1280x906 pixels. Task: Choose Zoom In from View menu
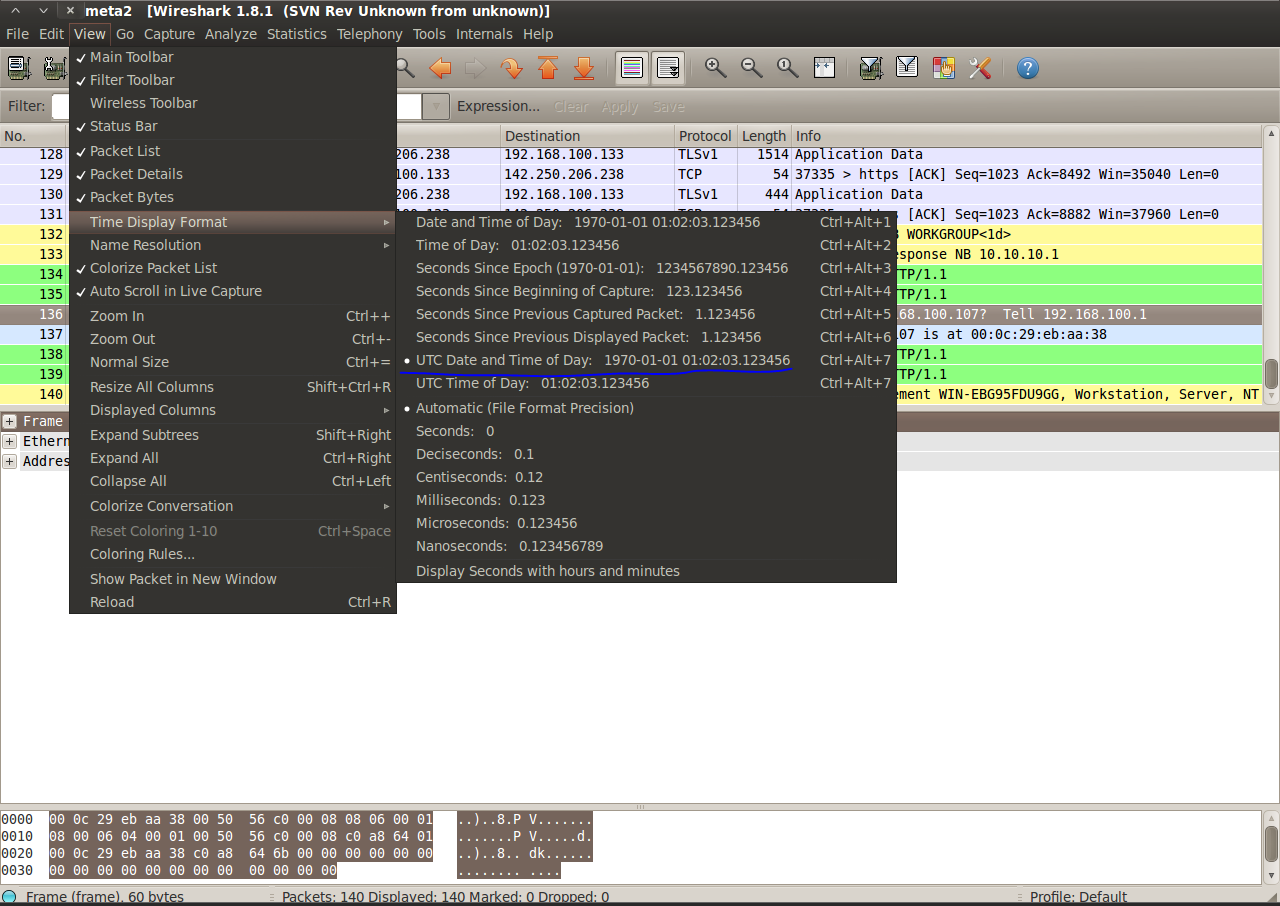(x=233, y=316)
